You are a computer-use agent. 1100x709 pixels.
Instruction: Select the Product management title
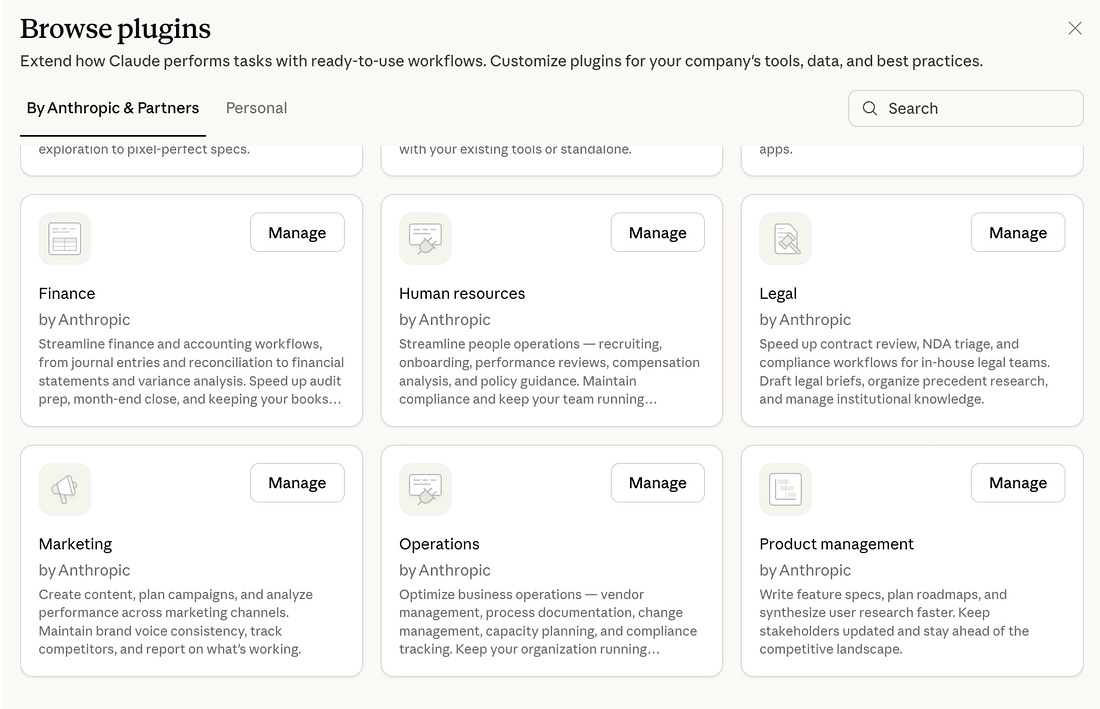(836, 544)
